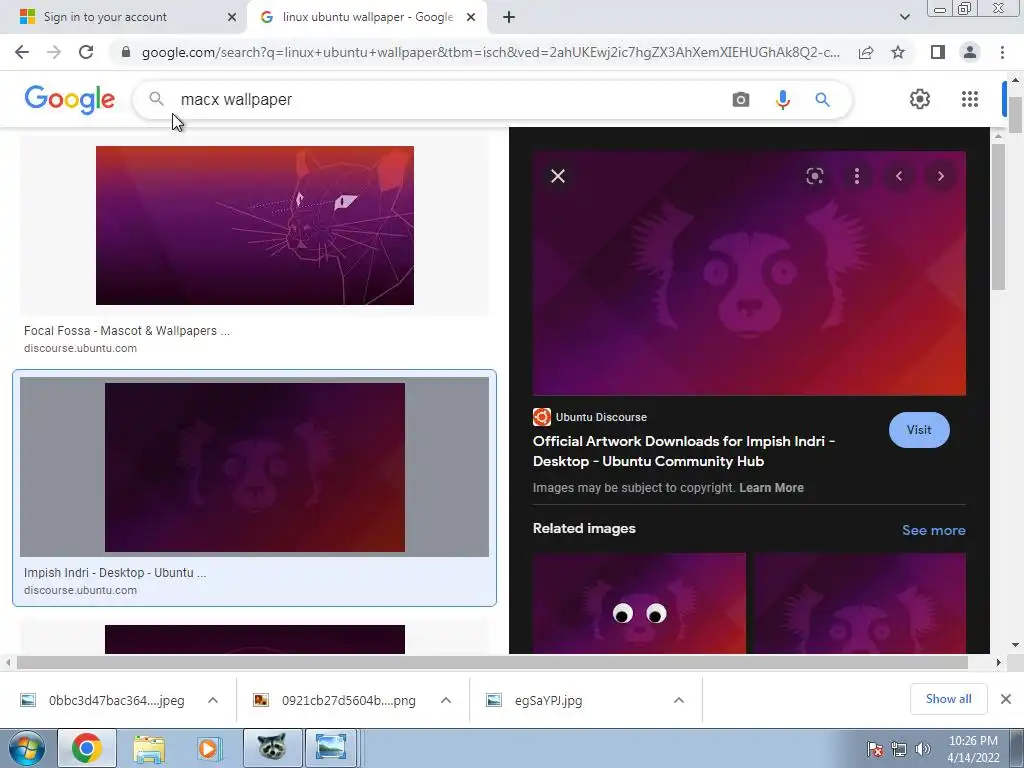Close the downloads bar
This screenshot has width=1024, height=768.
(x=1006, y=699)
